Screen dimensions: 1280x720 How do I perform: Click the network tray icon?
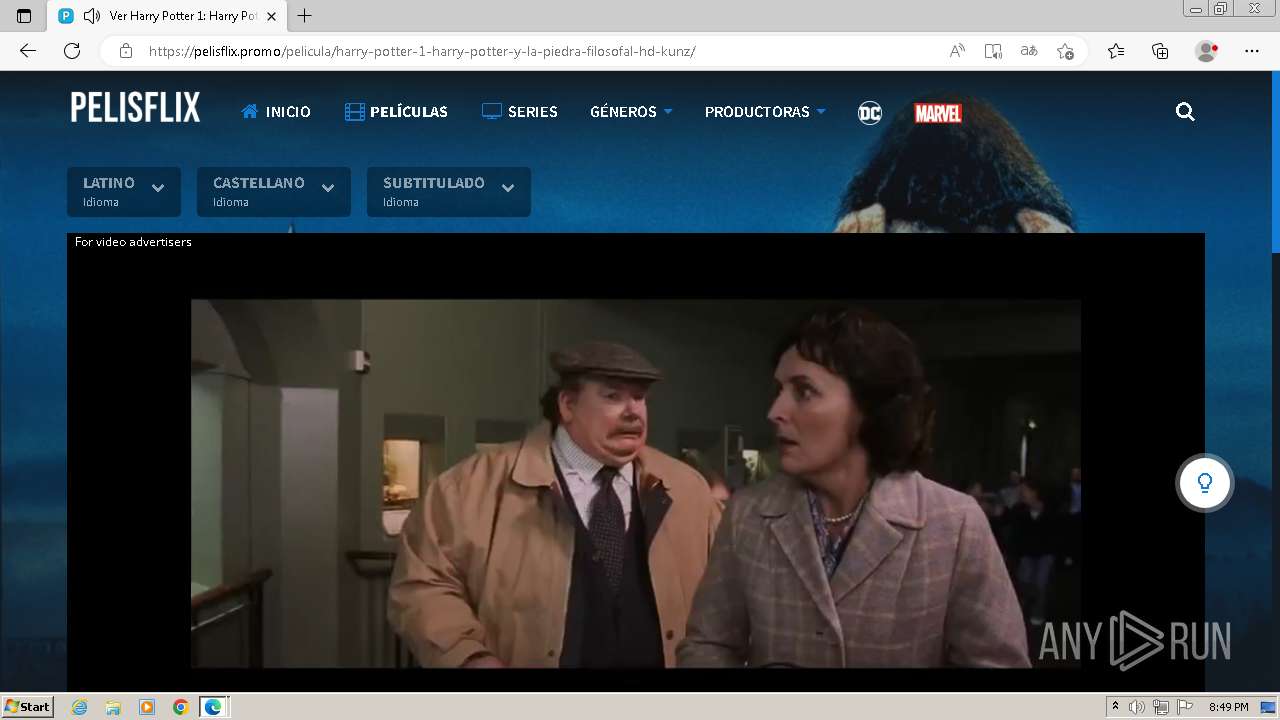coord(1161,707)
